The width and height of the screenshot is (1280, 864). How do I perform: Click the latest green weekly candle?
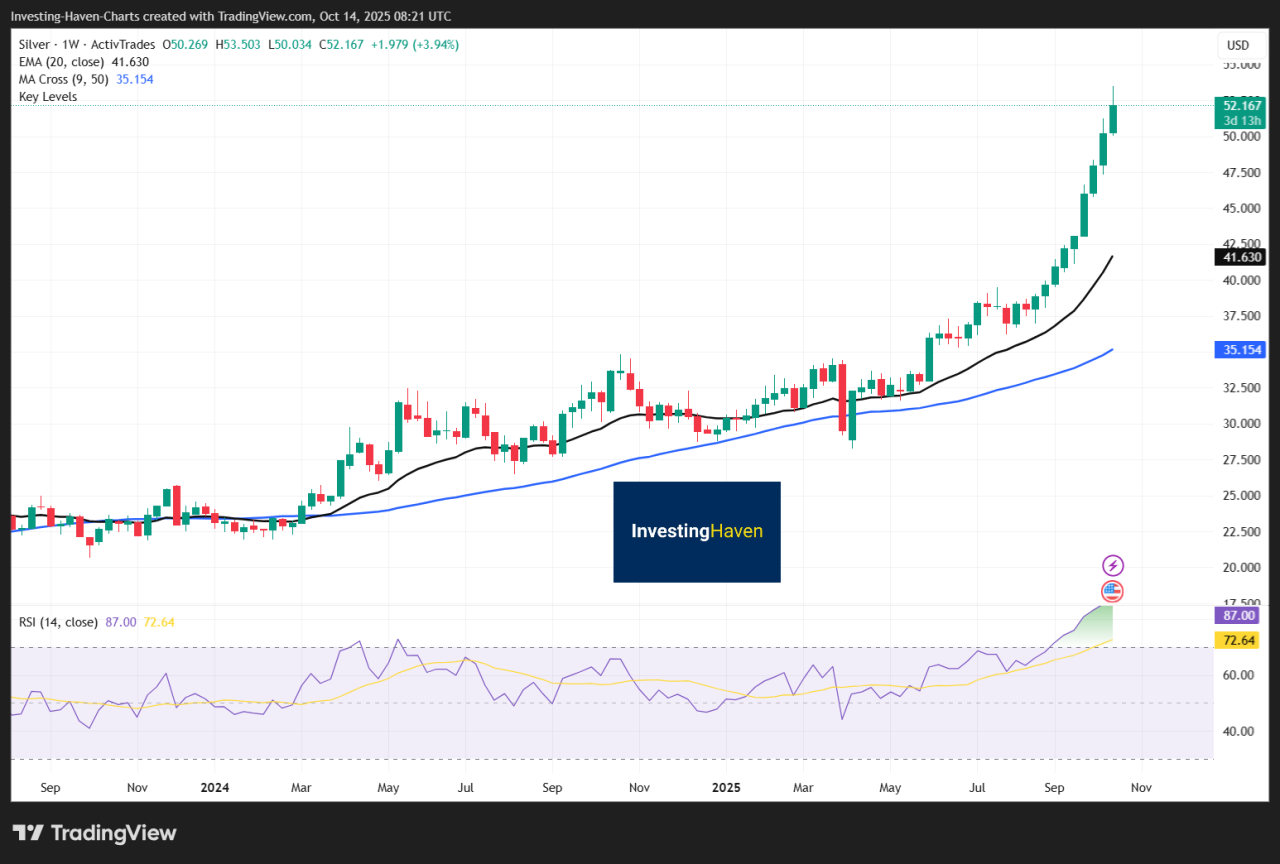[1113, 118]
